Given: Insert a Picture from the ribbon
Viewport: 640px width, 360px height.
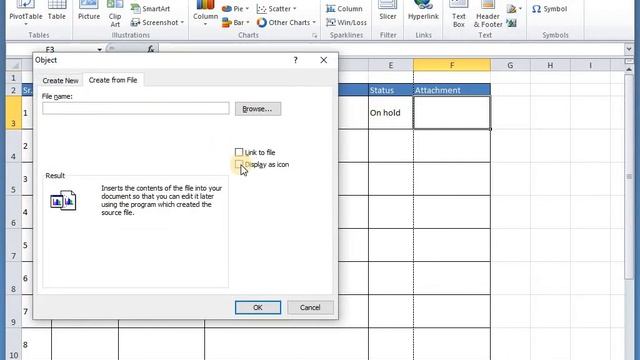Looking at the screenshot, I should click(x=89, y=11).
